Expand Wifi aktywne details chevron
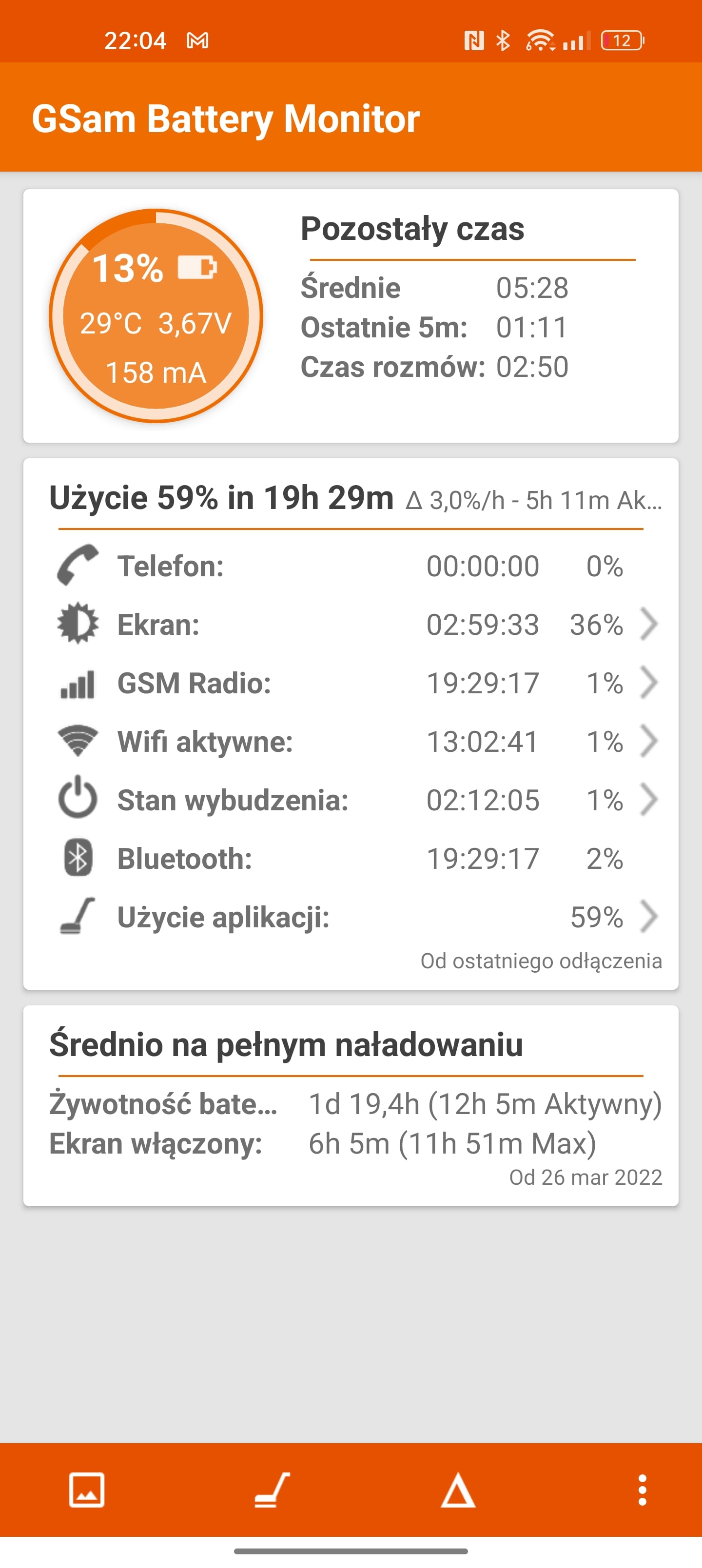This screenshot has height=1568, width=702. pos(649,741)
